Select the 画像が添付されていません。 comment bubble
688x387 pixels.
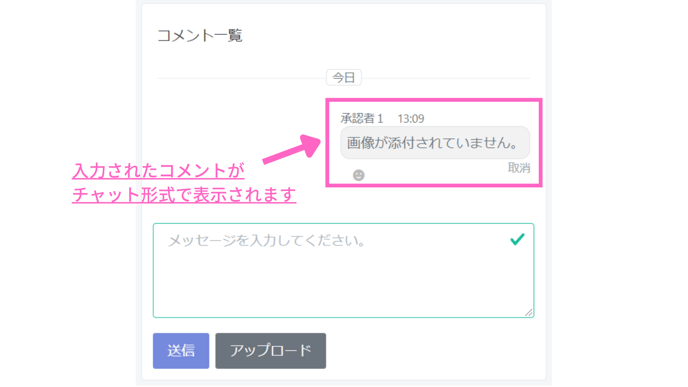tap(435, 143)
